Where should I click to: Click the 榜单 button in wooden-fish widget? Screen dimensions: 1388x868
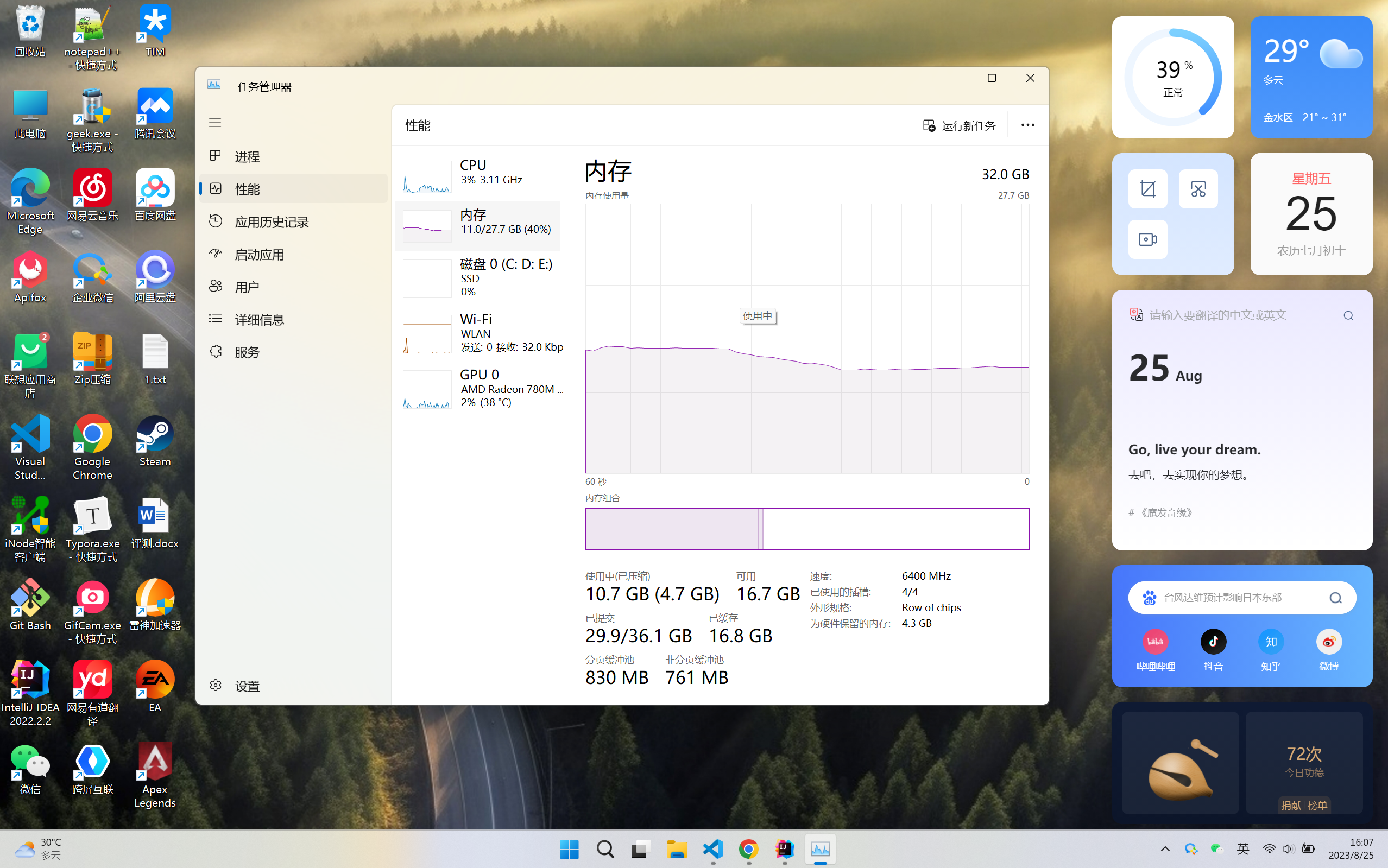click(1317, 805)
